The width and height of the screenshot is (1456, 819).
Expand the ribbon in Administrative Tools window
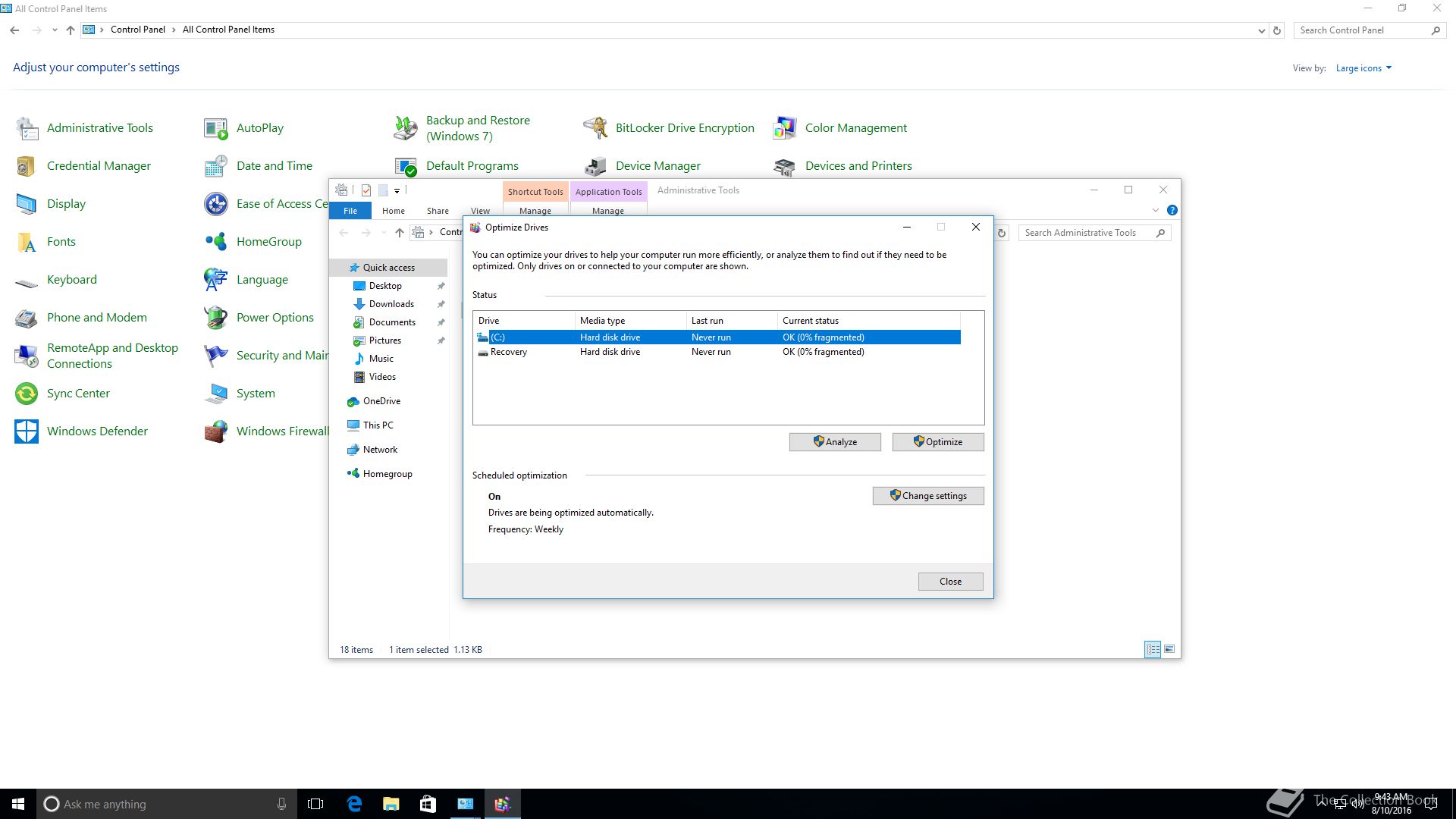click(x=1156, y=210)
